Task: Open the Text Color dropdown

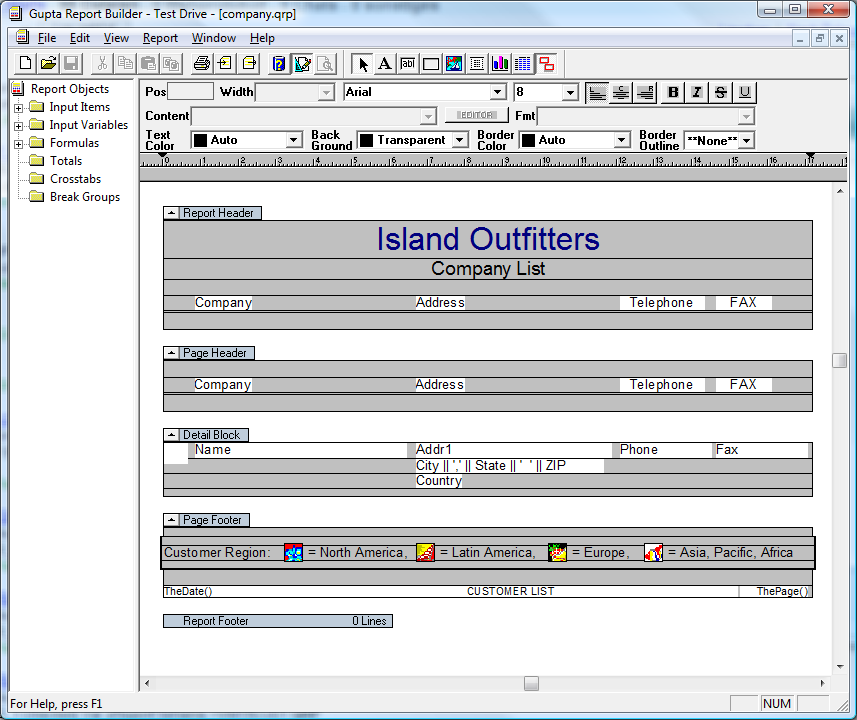Action: click(x=294, y=141)
